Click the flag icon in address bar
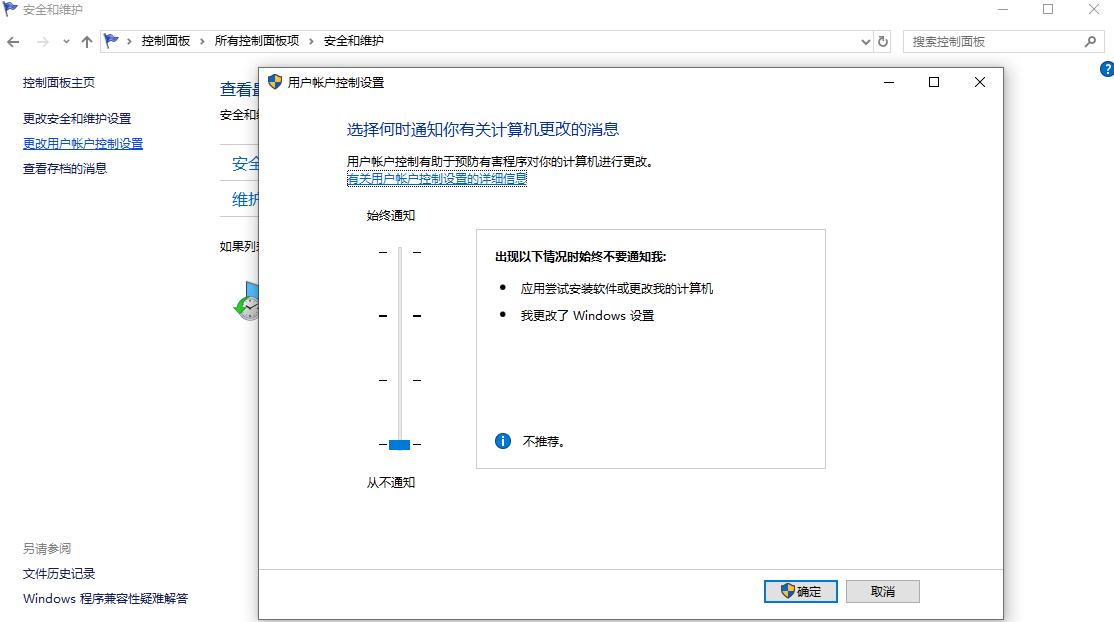This screenshot has height=622, width=1114. point(111,41)
